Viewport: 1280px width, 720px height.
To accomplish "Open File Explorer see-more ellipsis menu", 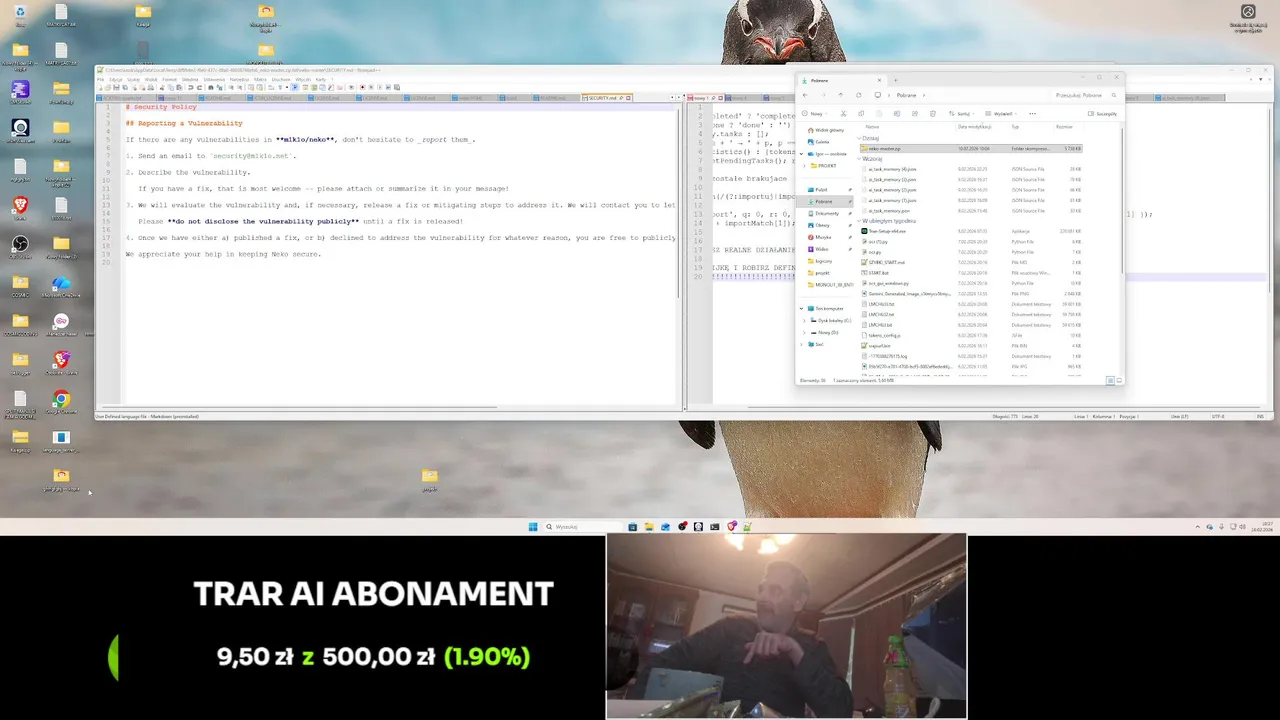I will click(x=1033, y=114).
